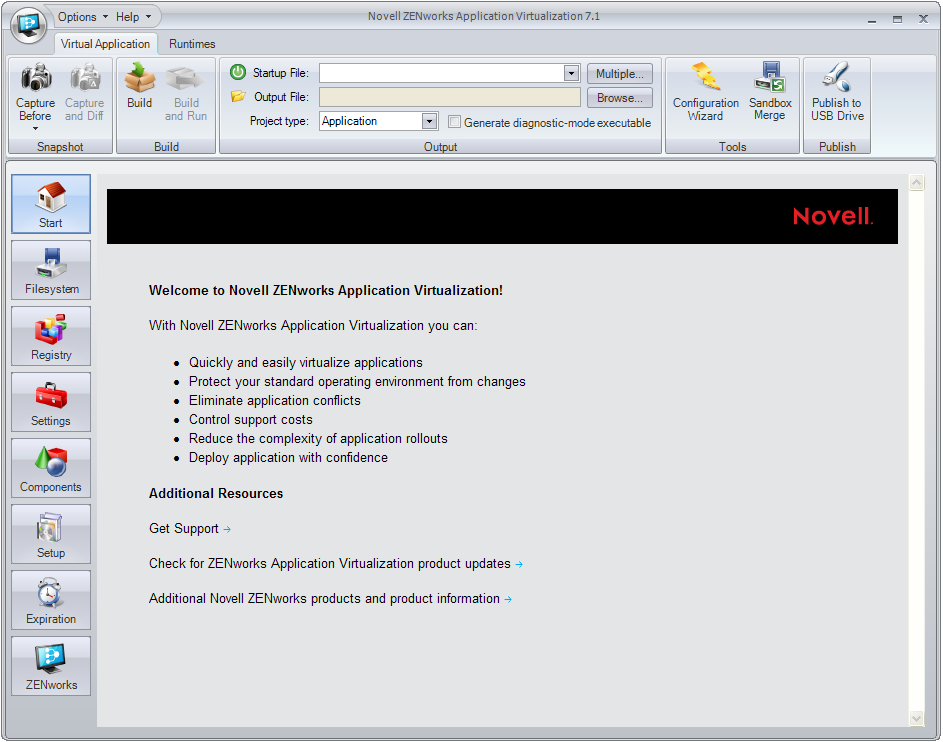Click Publish to USB Drive icon

(837, 77)
